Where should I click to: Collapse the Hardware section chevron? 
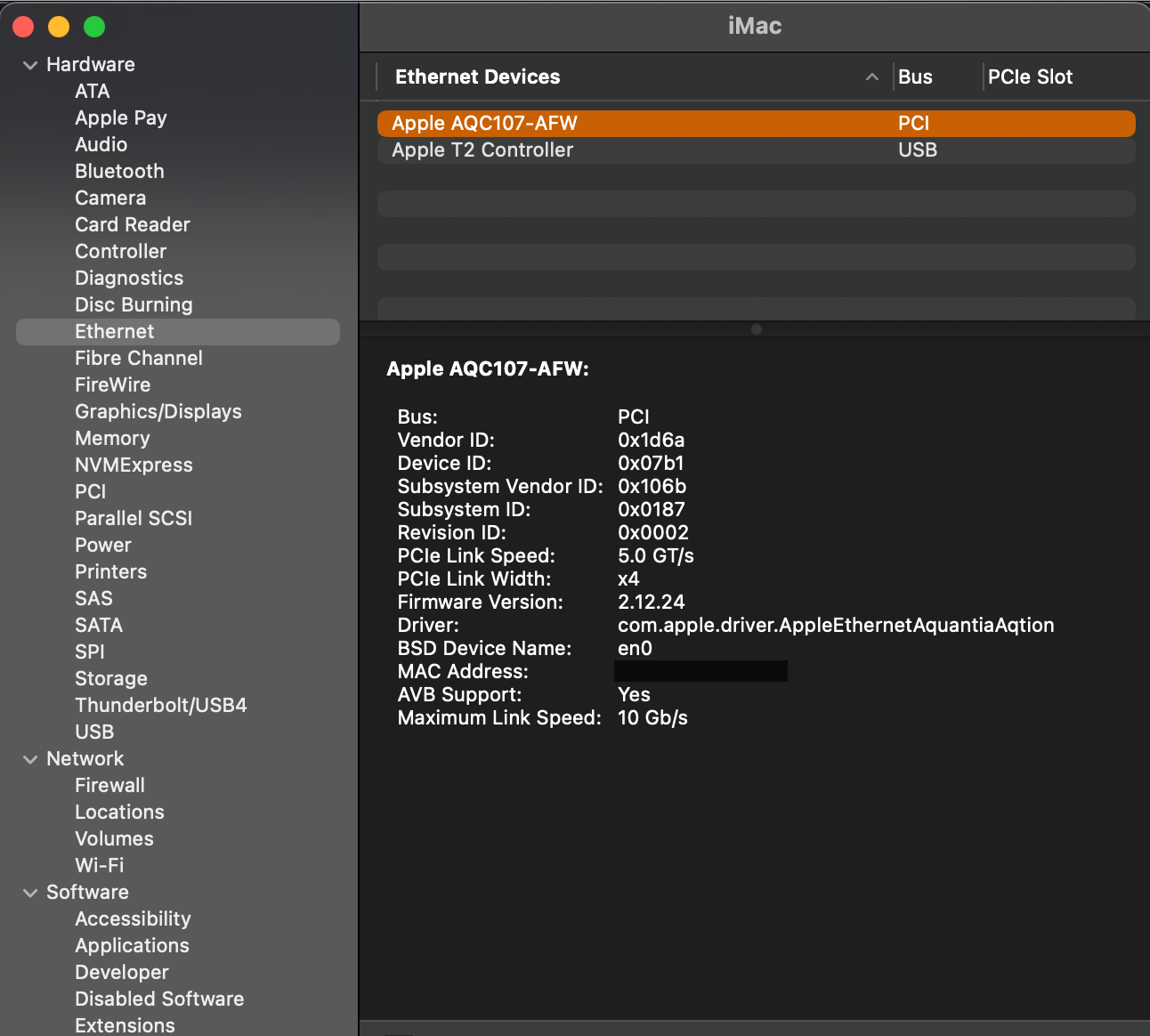tap(30, 65)
